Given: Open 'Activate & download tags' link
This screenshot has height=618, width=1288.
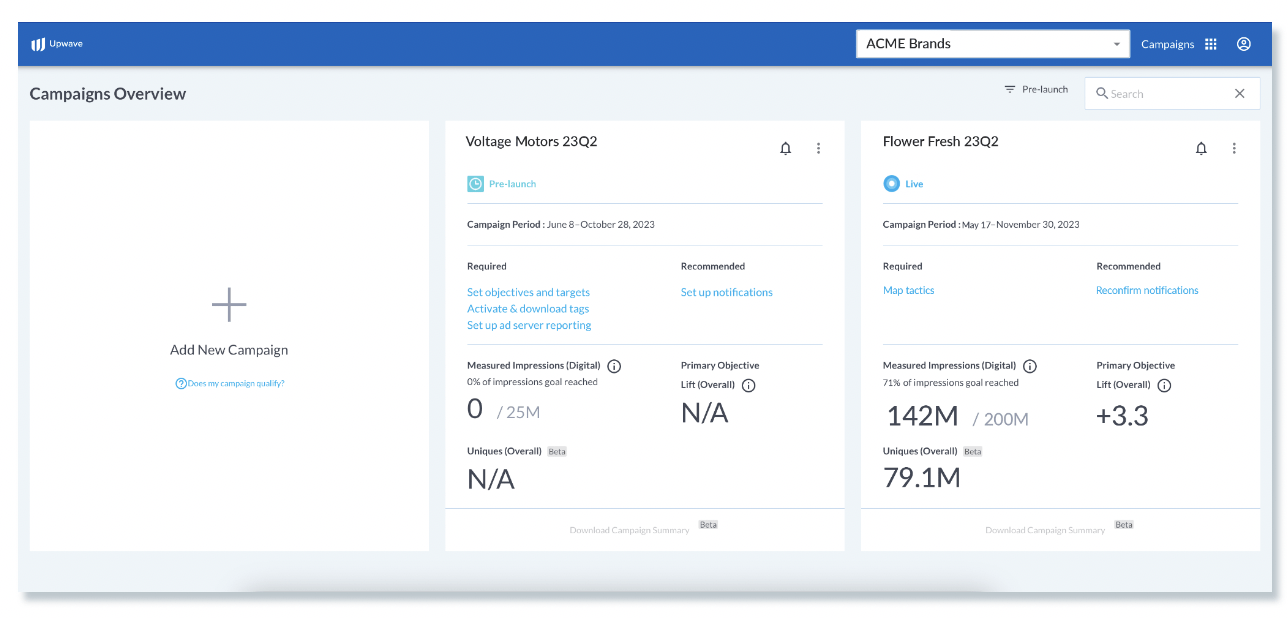Looking at the screenshot, I should [x=528, y=309].
